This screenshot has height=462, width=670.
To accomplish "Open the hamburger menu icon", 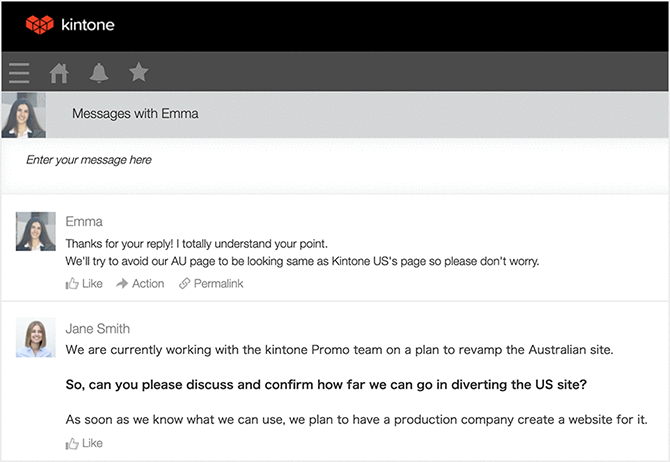I will [18, 73].
